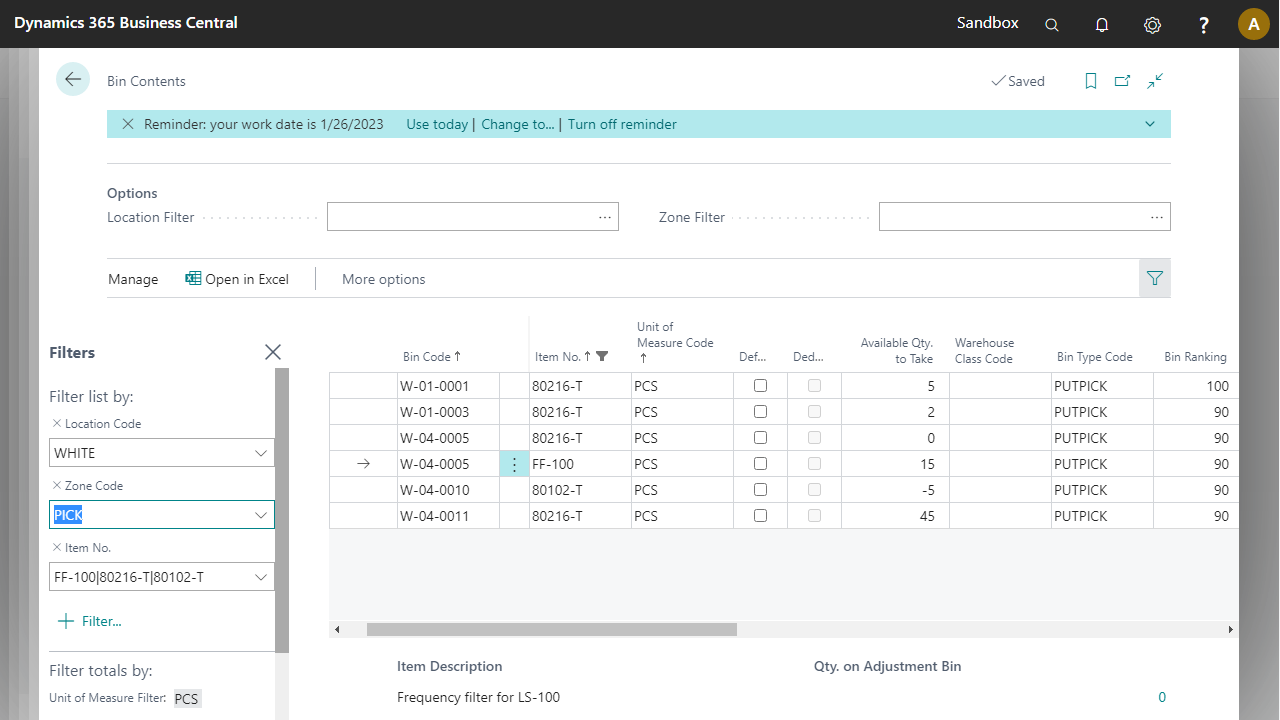Toggle Default checkbox for W-01-0001 row
Screen dimensions: 1280x720
[x=760, y=385]
